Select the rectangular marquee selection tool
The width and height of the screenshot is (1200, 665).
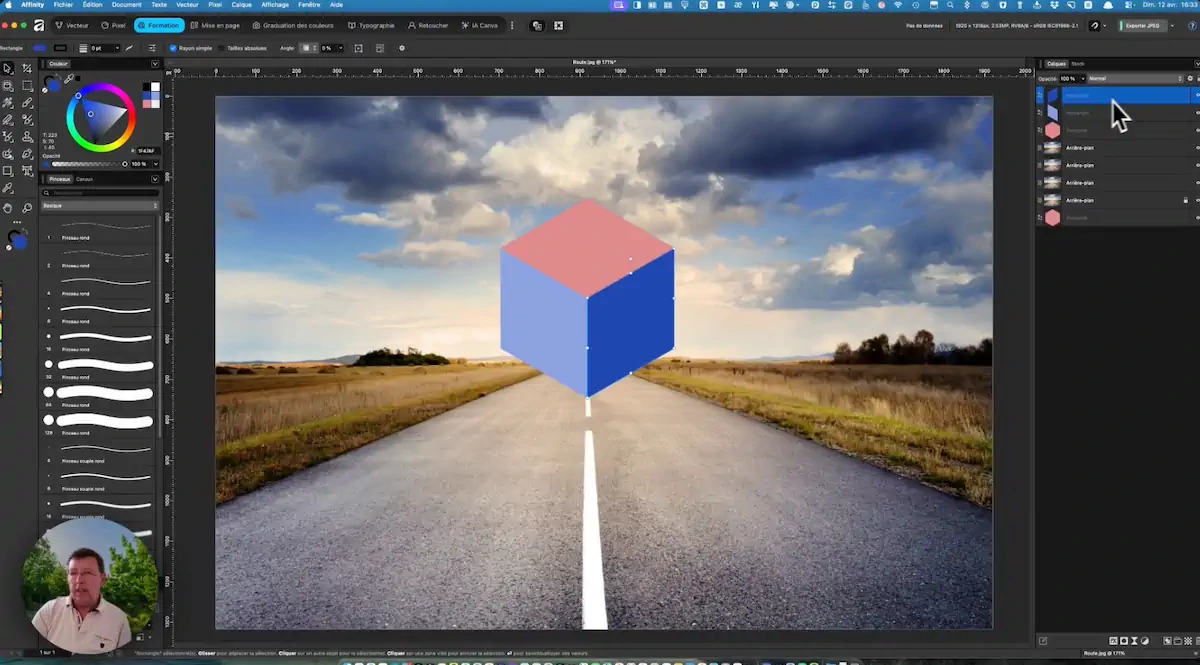pyautogui.click(x=27, y=86)
